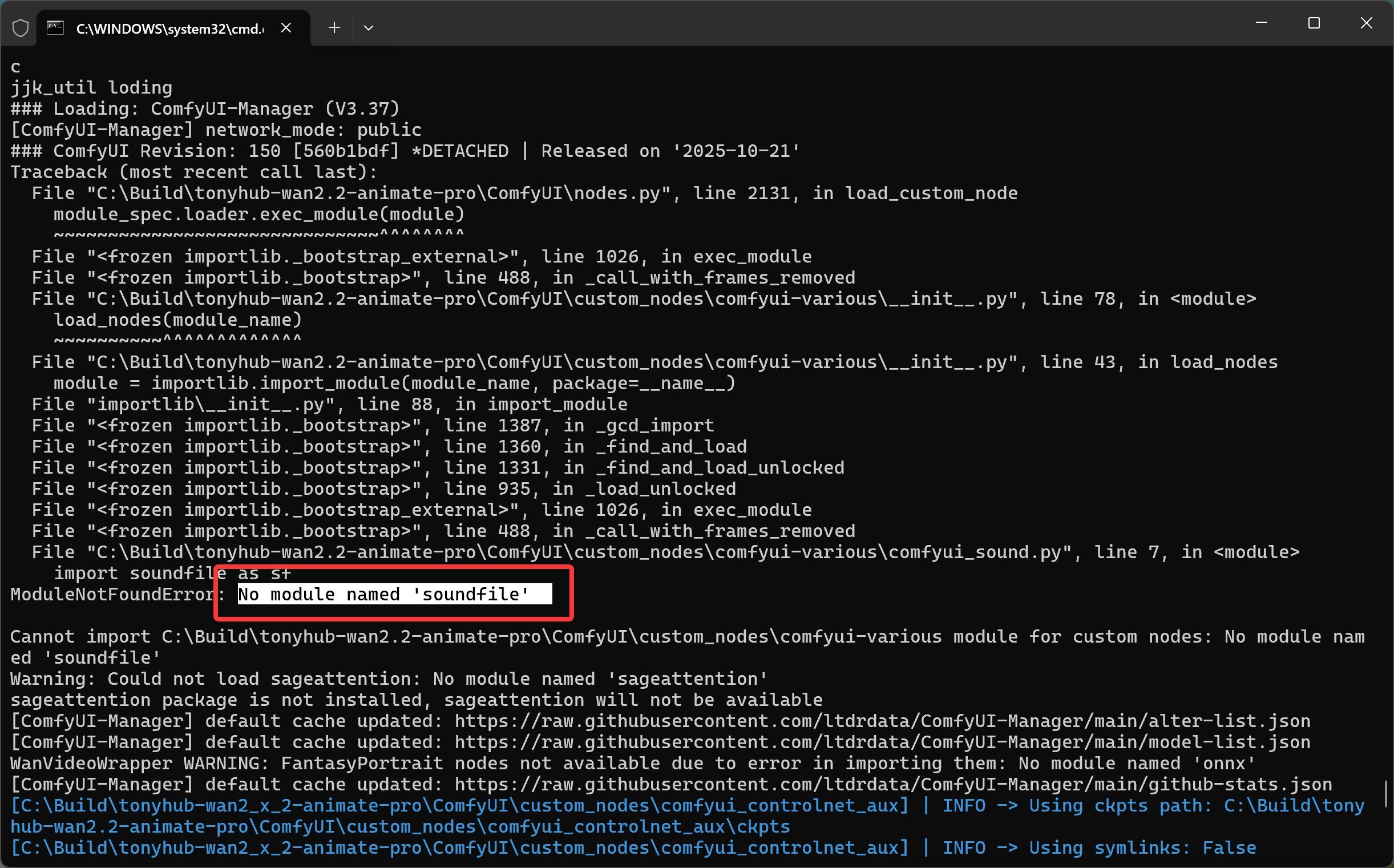The image size is (1394, 868).
Task: Click the Traceback (most recent call last) line
Action: pyautogui.click(x=193, y=172)
